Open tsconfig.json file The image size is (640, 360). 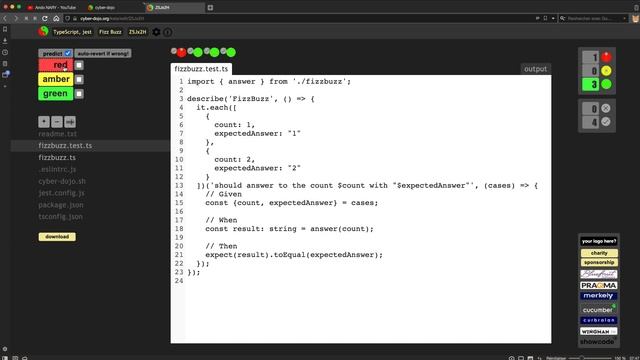pyautogui.click(x=60, y=217)
